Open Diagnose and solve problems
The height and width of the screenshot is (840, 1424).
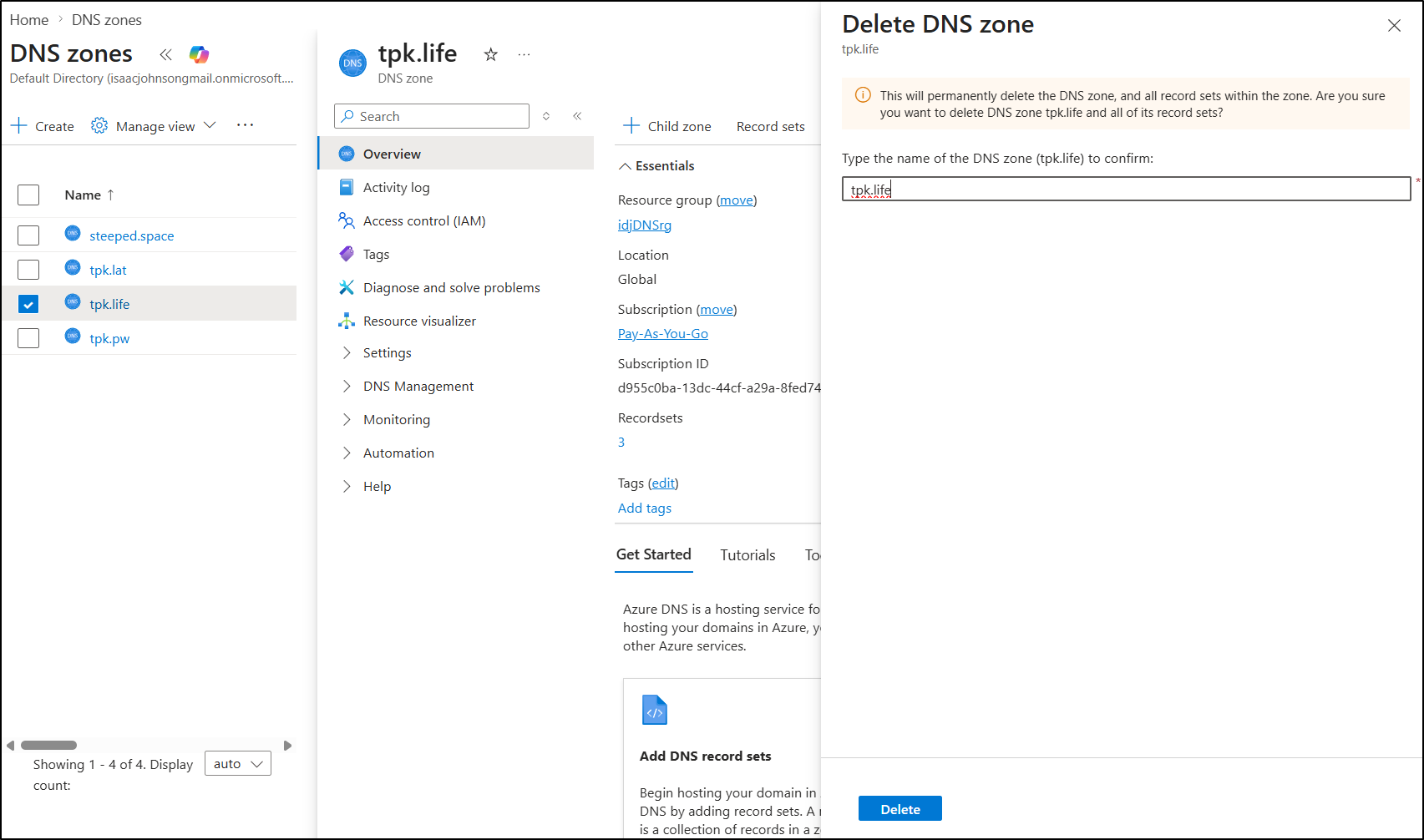click(451, 287)
